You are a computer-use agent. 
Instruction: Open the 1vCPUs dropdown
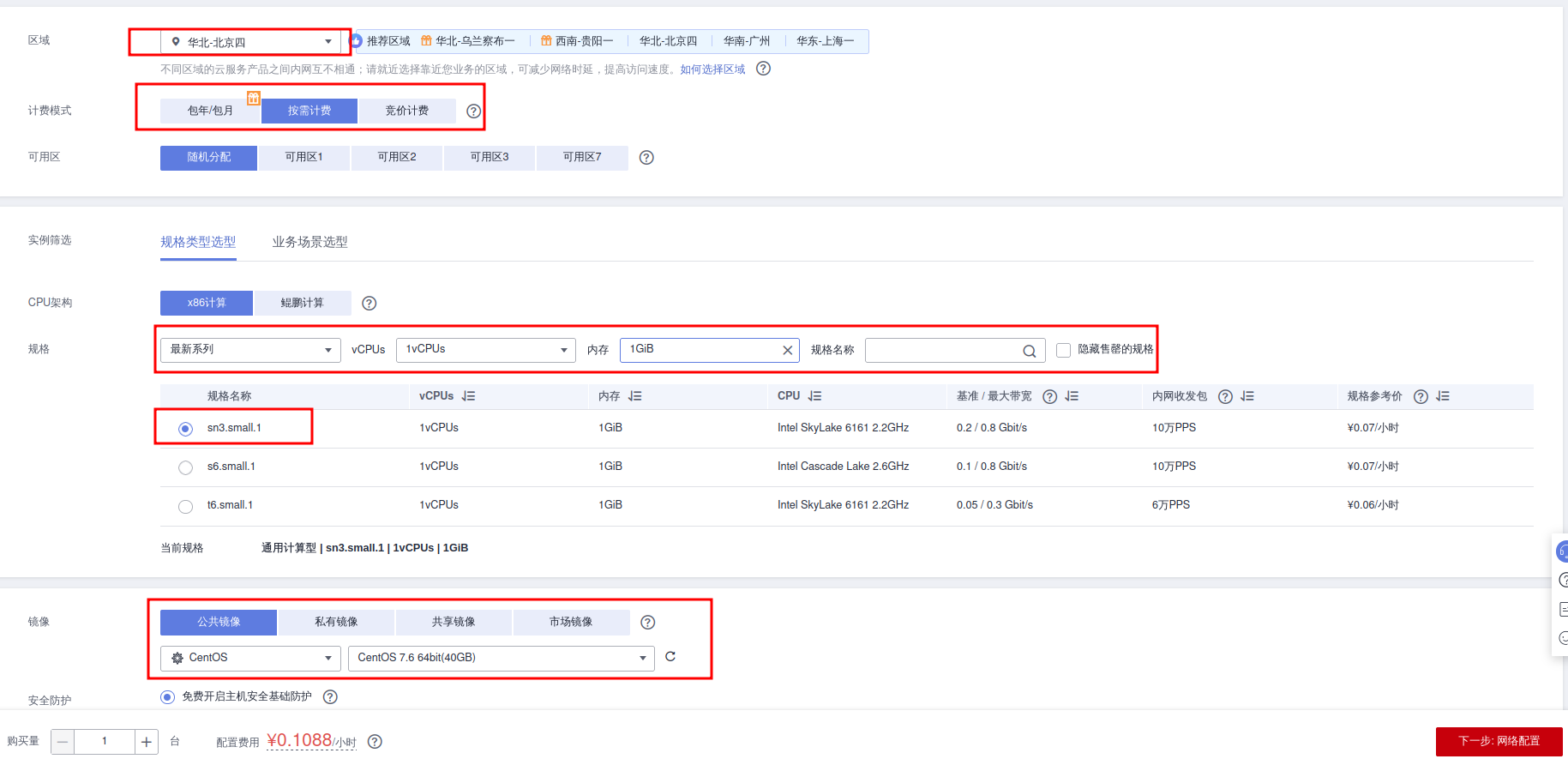[485, 350]
